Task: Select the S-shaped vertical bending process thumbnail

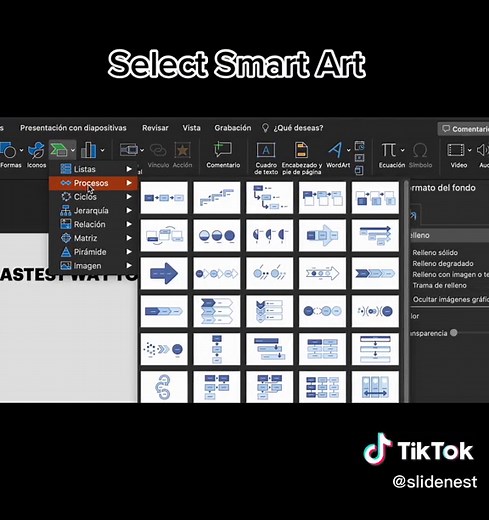Action: tap(164, 387)
